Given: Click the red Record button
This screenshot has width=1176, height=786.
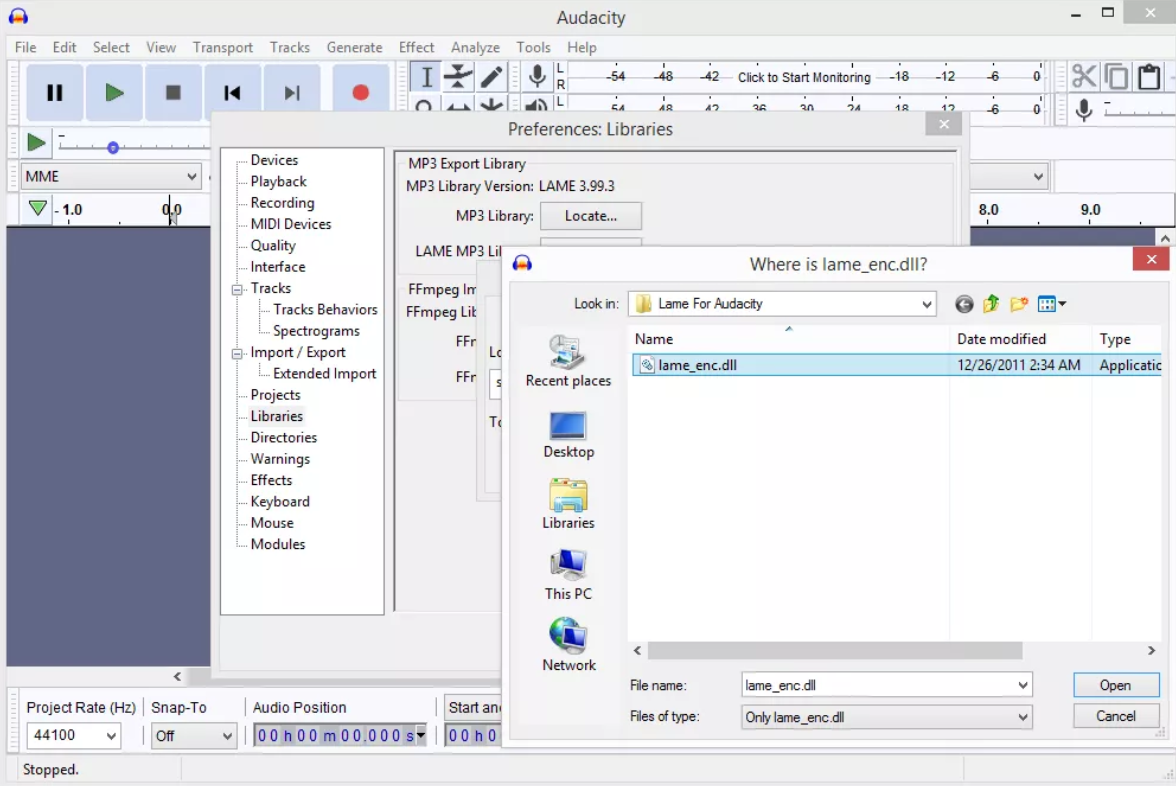Looking at the screenshot, I should point(361,92).
